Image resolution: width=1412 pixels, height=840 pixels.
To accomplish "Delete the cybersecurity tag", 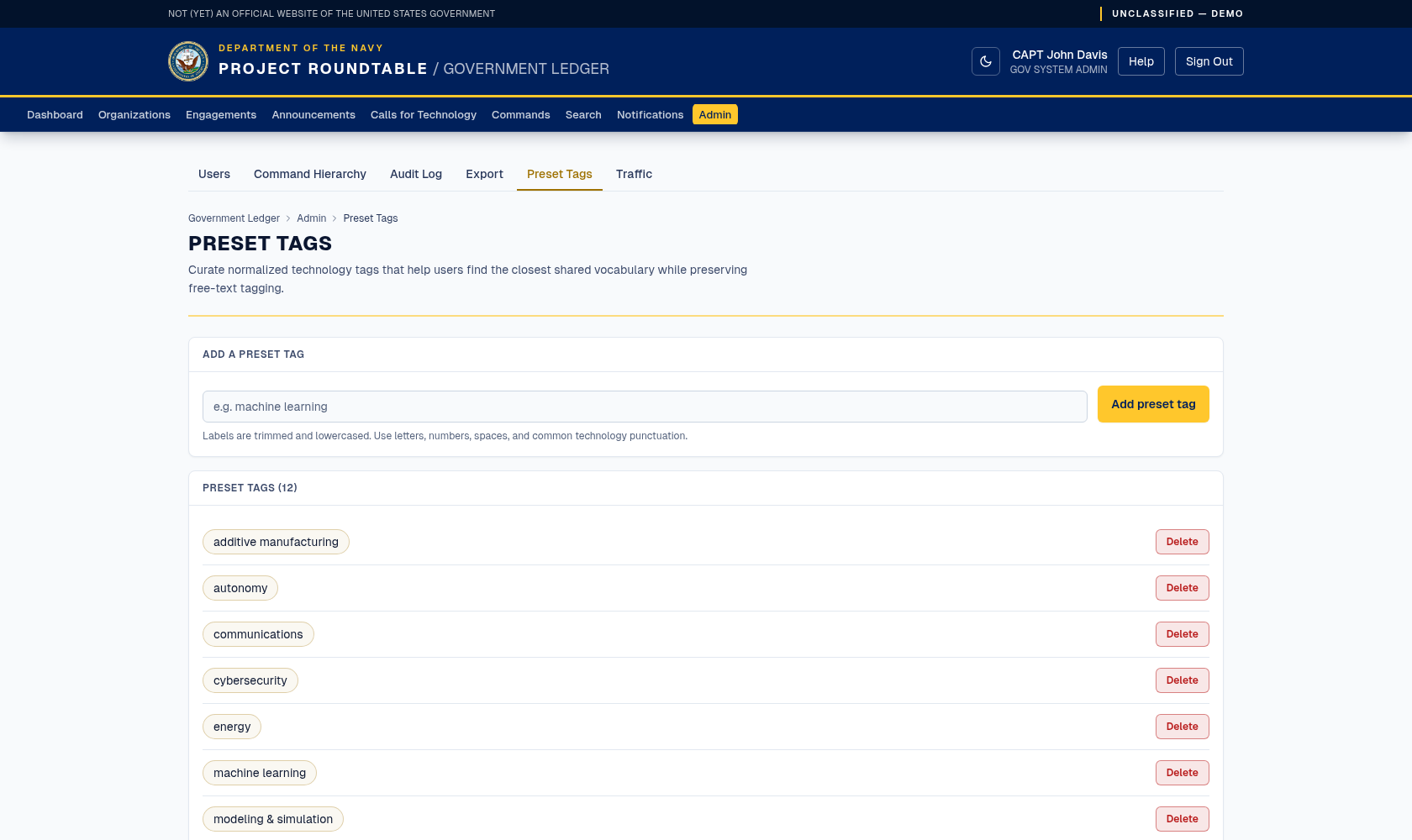I will click(1183, 680).
